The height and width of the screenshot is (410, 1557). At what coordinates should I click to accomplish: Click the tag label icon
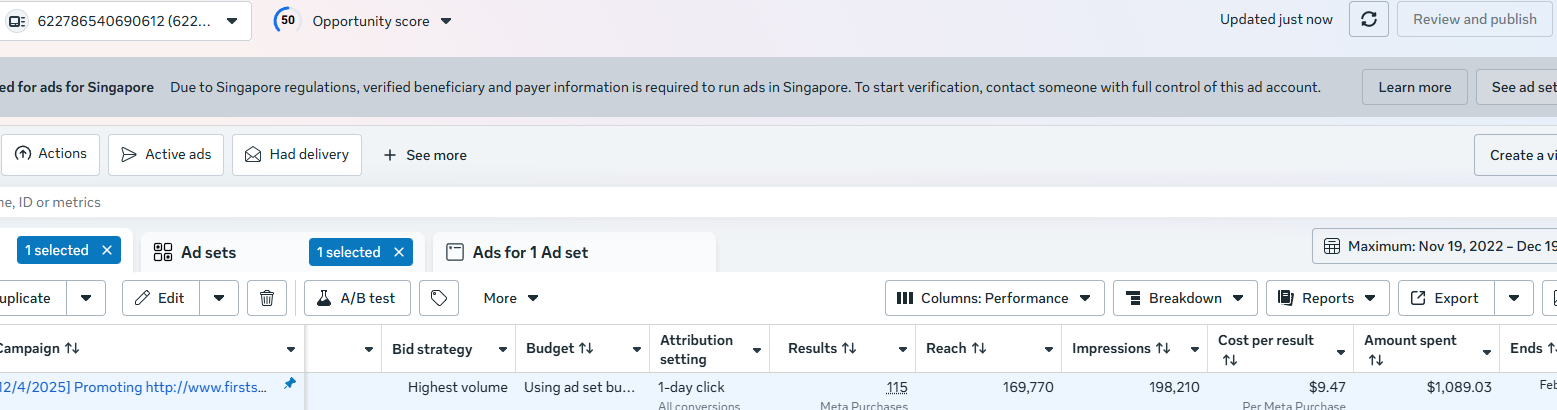coord(438,298)
